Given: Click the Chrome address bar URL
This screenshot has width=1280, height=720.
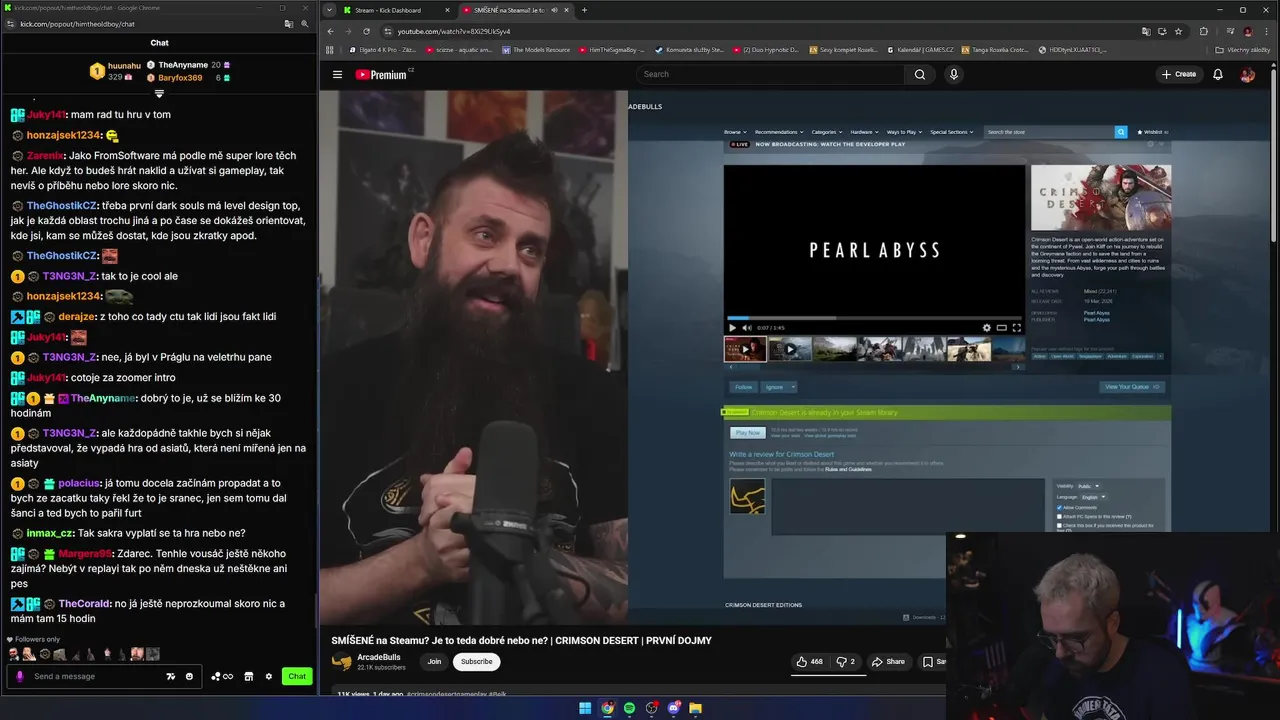Looking at the screenshot, I should [x=453, y=31].
